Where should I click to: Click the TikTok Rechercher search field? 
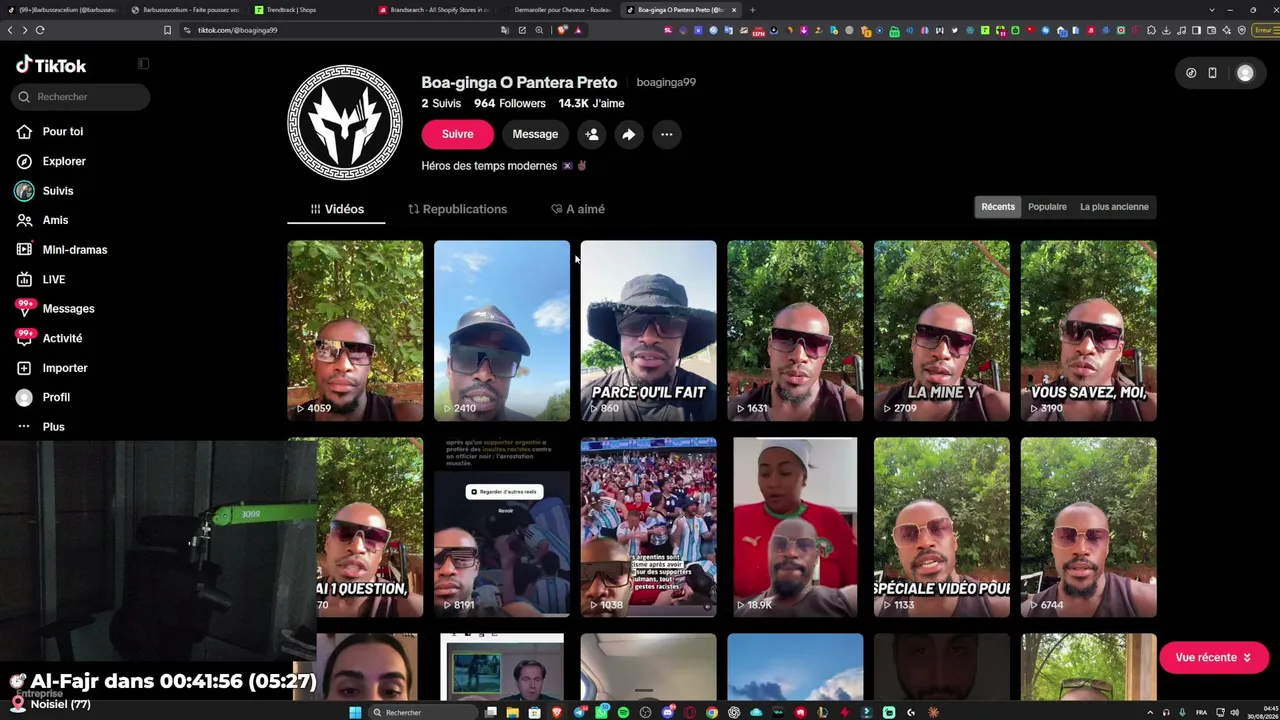[81, 97]
